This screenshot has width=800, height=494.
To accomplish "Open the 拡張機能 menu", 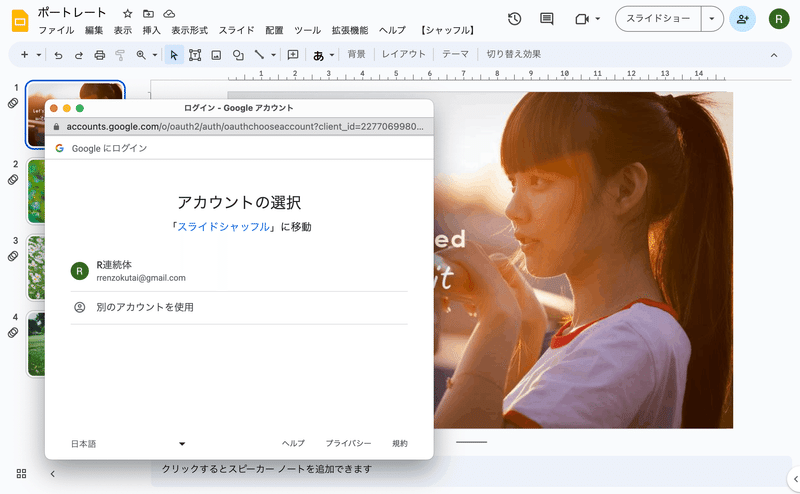I will point(349,30).
